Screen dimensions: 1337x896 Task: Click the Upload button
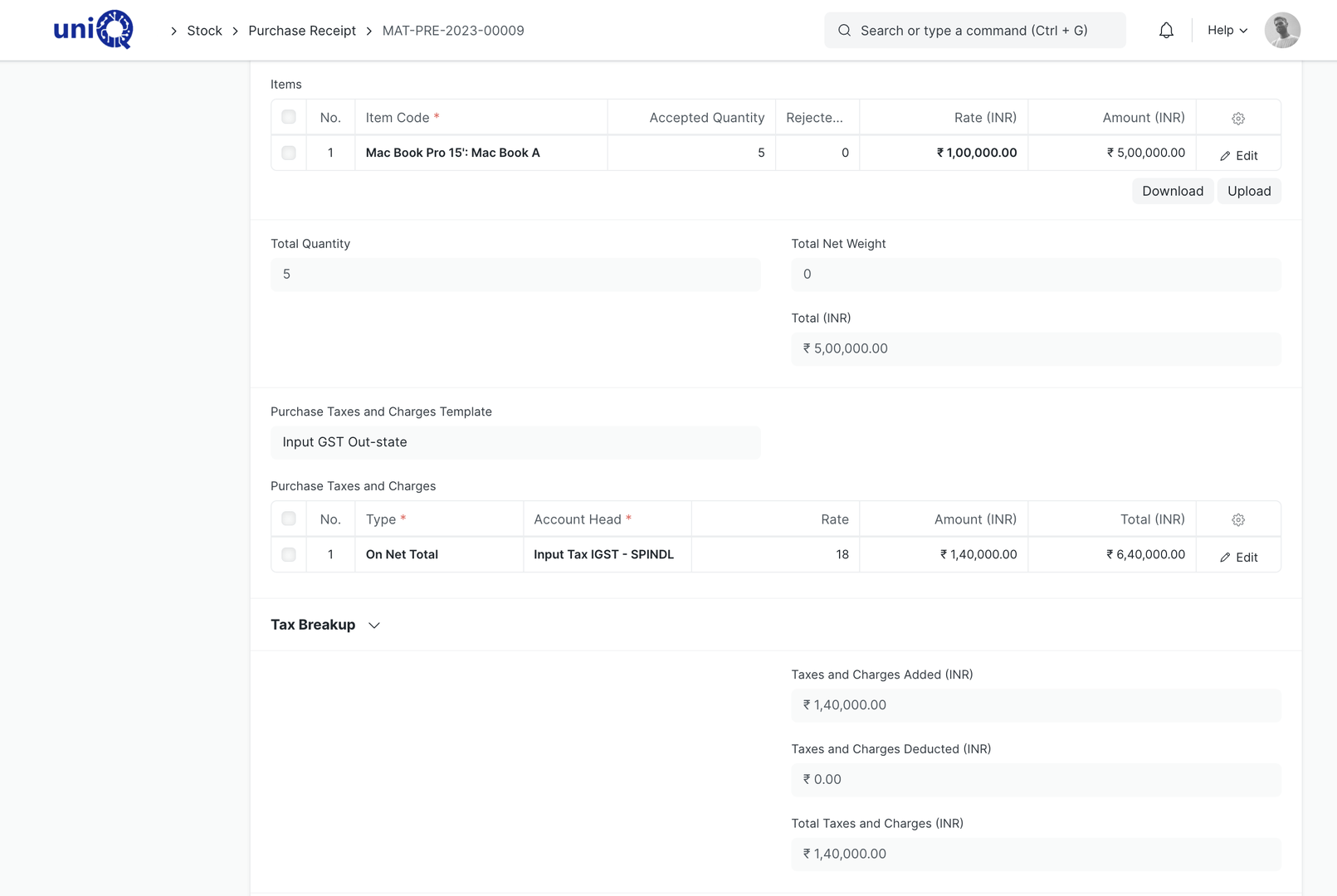pos(1249,191)
